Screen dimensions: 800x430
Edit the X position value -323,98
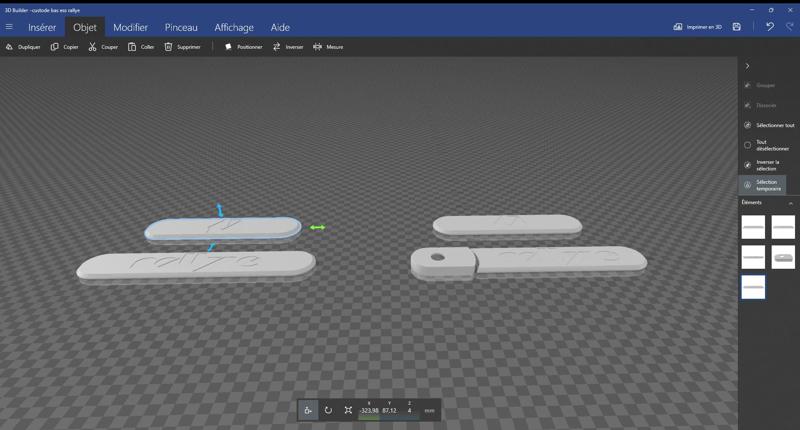(x=369, y=410)
